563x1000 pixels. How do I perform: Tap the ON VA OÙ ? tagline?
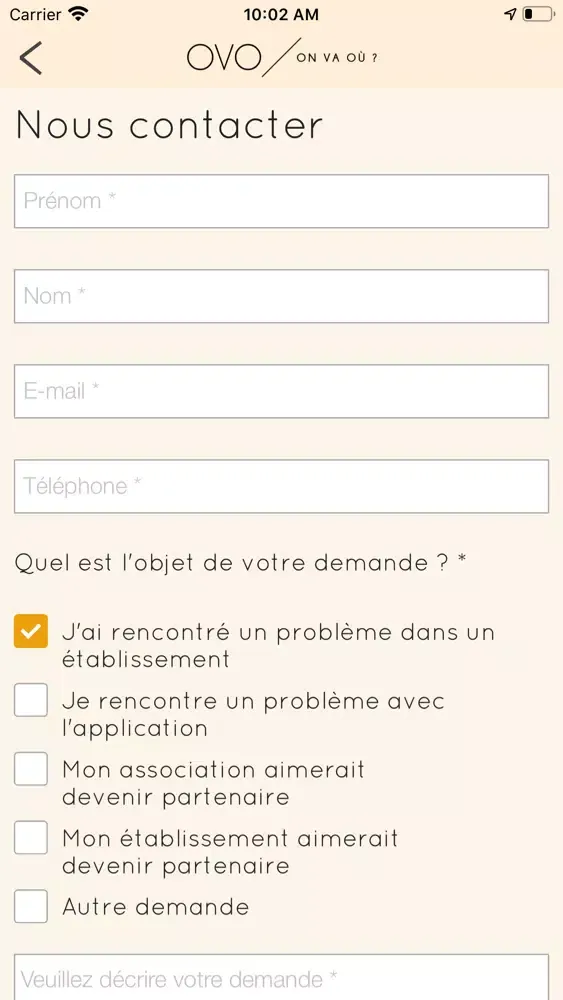click(x=337, y=58)
